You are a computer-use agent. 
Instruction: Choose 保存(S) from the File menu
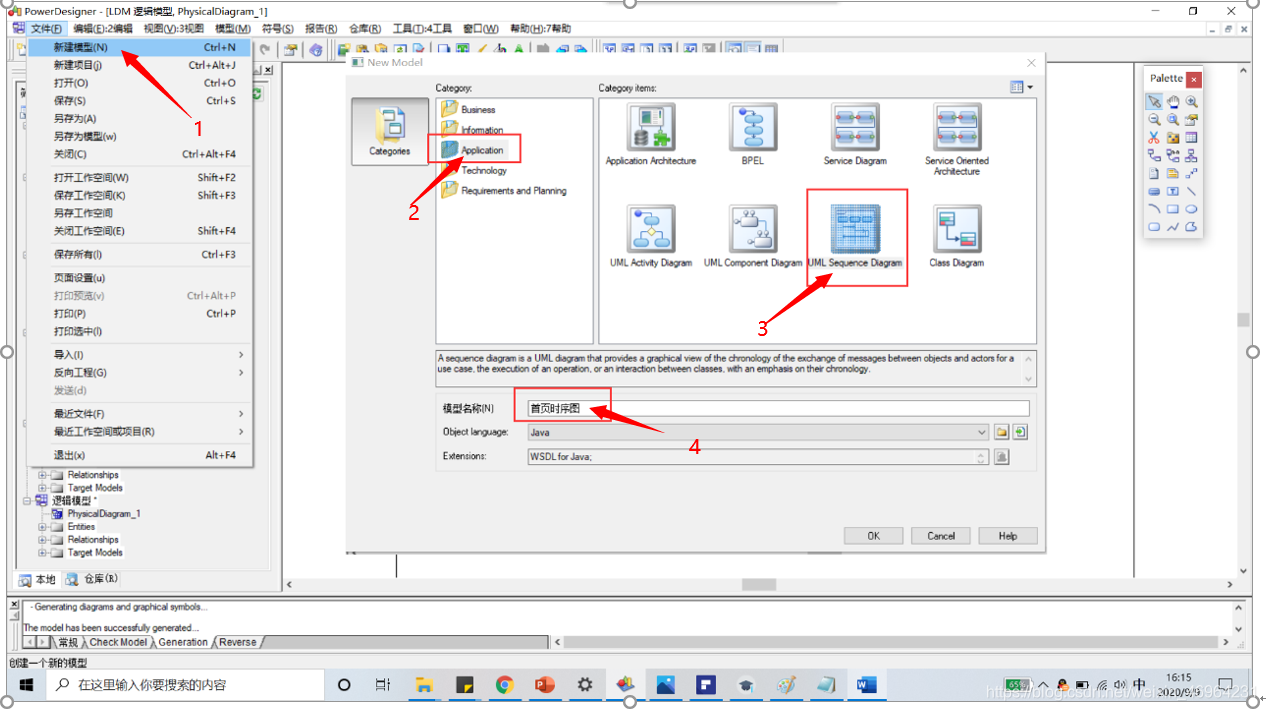click(x=140, y=101)
